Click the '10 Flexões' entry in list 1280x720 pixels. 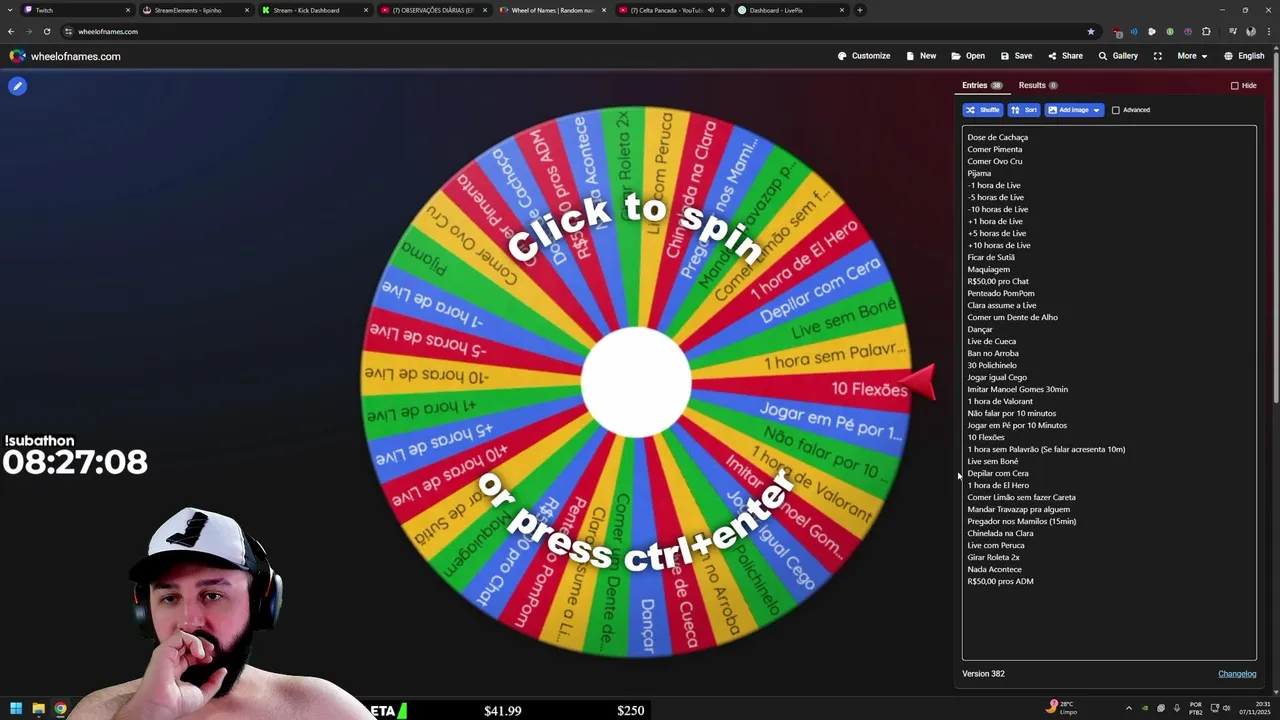[985, 437]
